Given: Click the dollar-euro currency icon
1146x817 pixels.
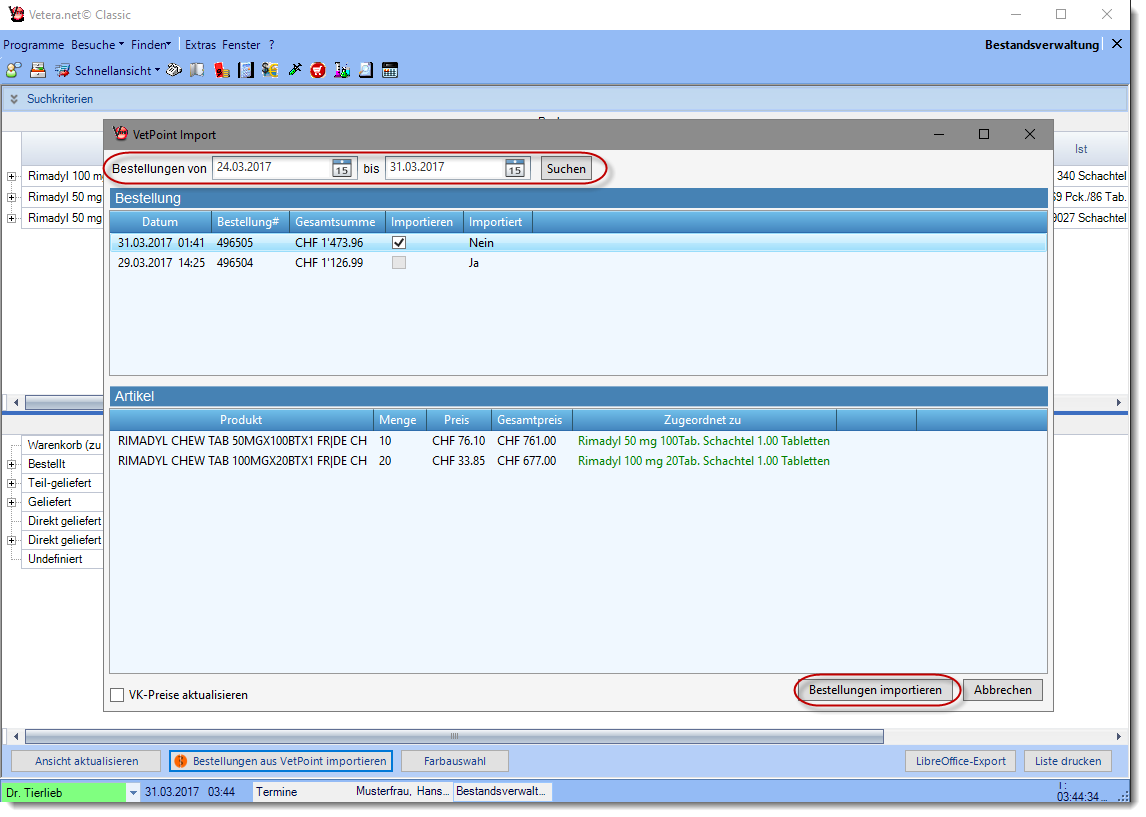Looking at the screenshot, I should (x=270, y=70).
